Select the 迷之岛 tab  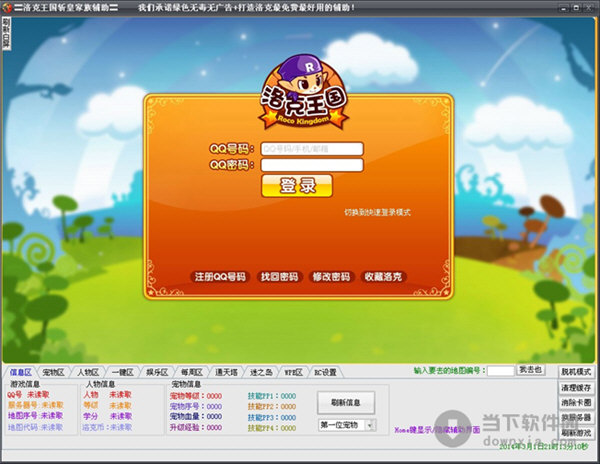[x=261, y=372]
